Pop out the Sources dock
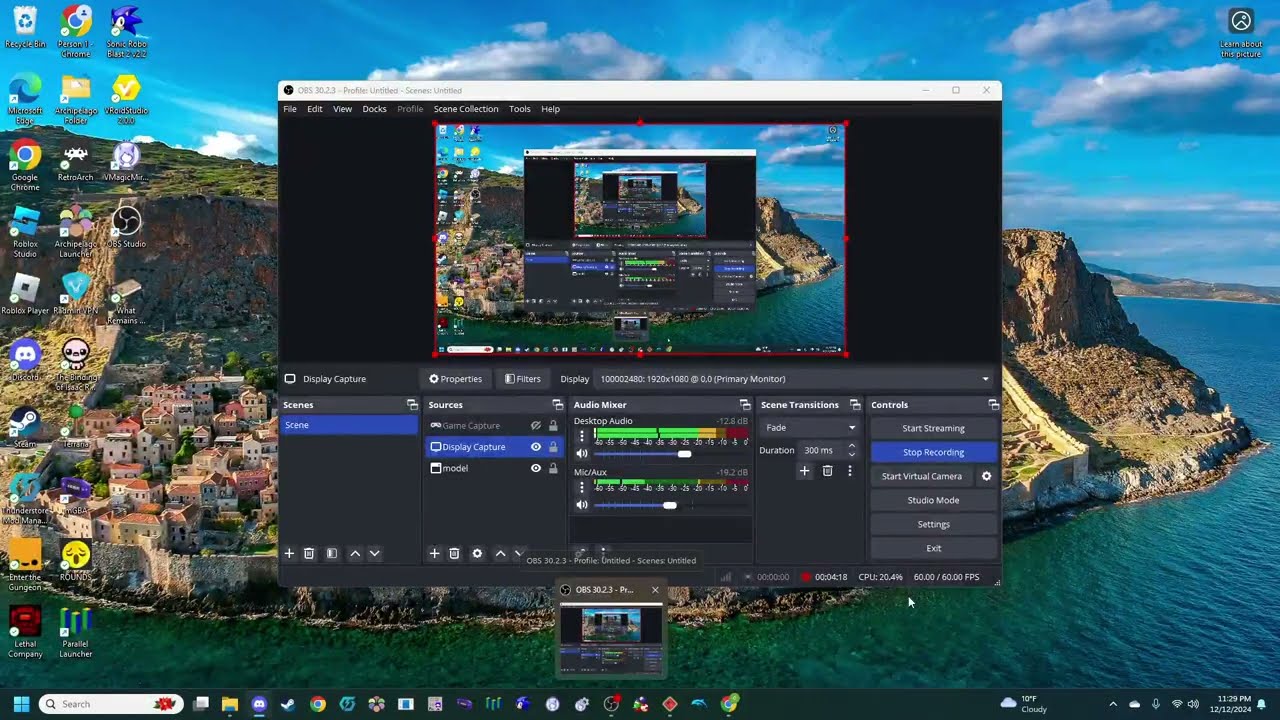The height and width of the screenshot is (720, 1280). [x=557, y=405]
